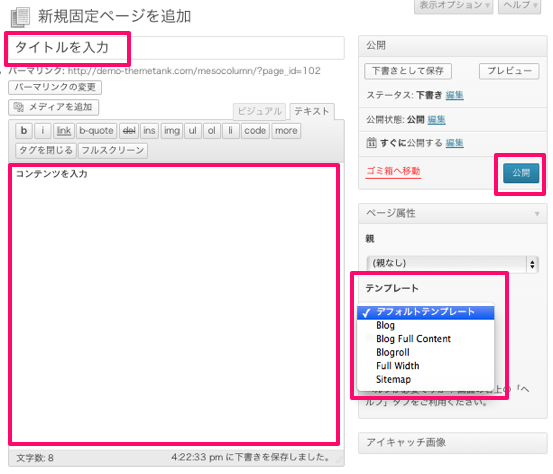Open フルスクリーン editing mode

pyautogui.click(x=113, y=151)
